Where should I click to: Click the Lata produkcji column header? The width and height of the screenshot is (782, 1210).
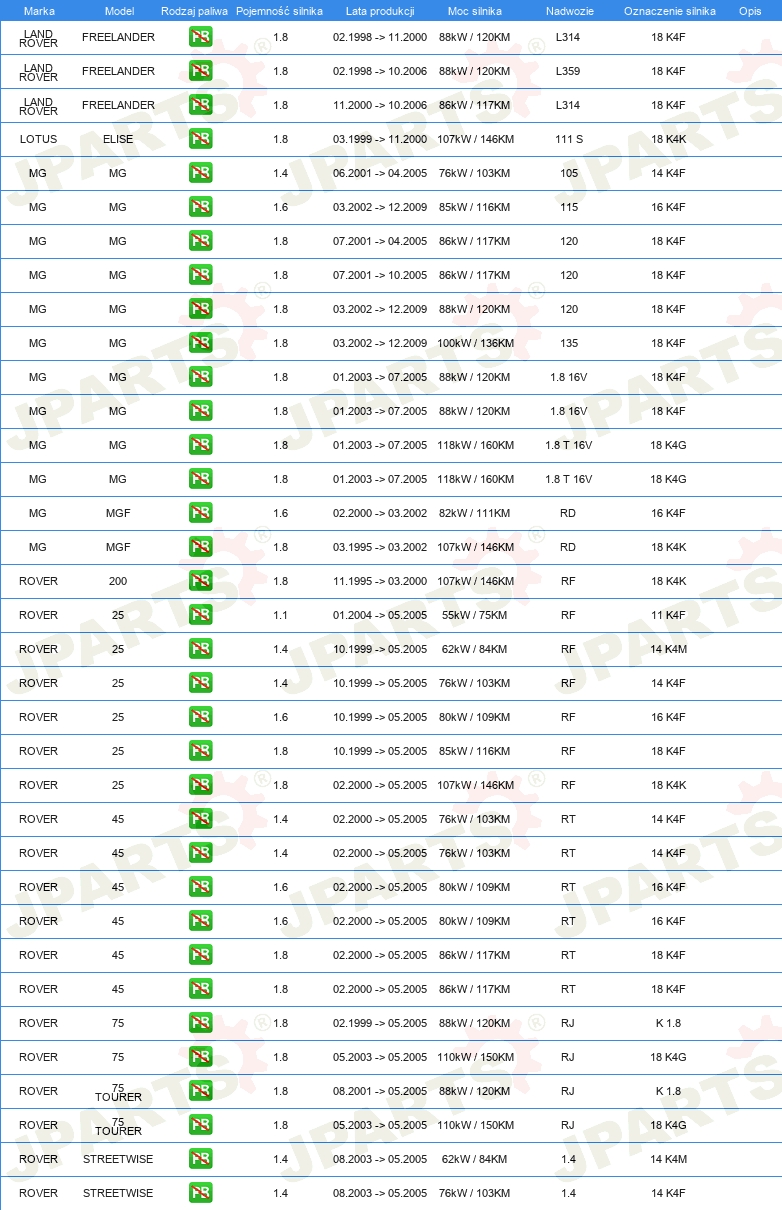click(x=380, y=11)
